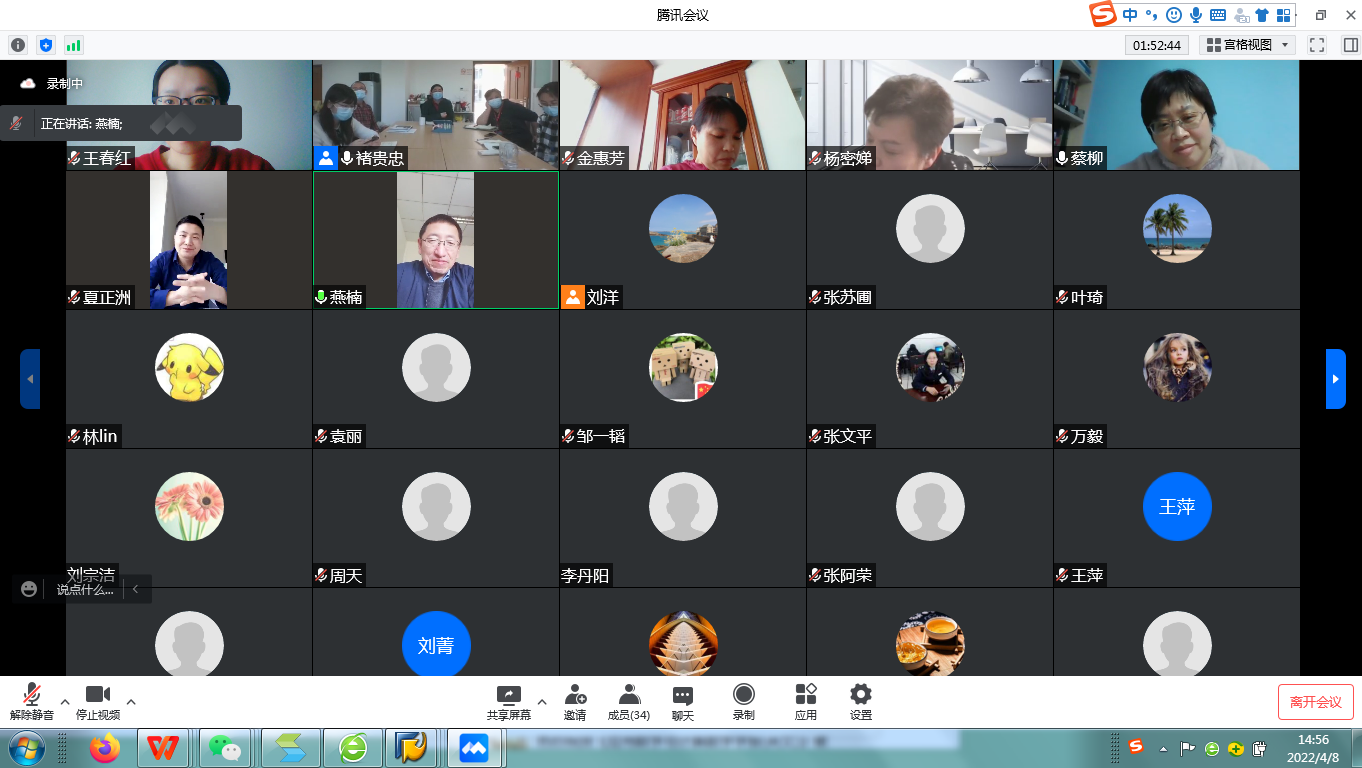Click the 说点什么 chat input box
Screen dimensions: 1362x768
tap(85, 590)
